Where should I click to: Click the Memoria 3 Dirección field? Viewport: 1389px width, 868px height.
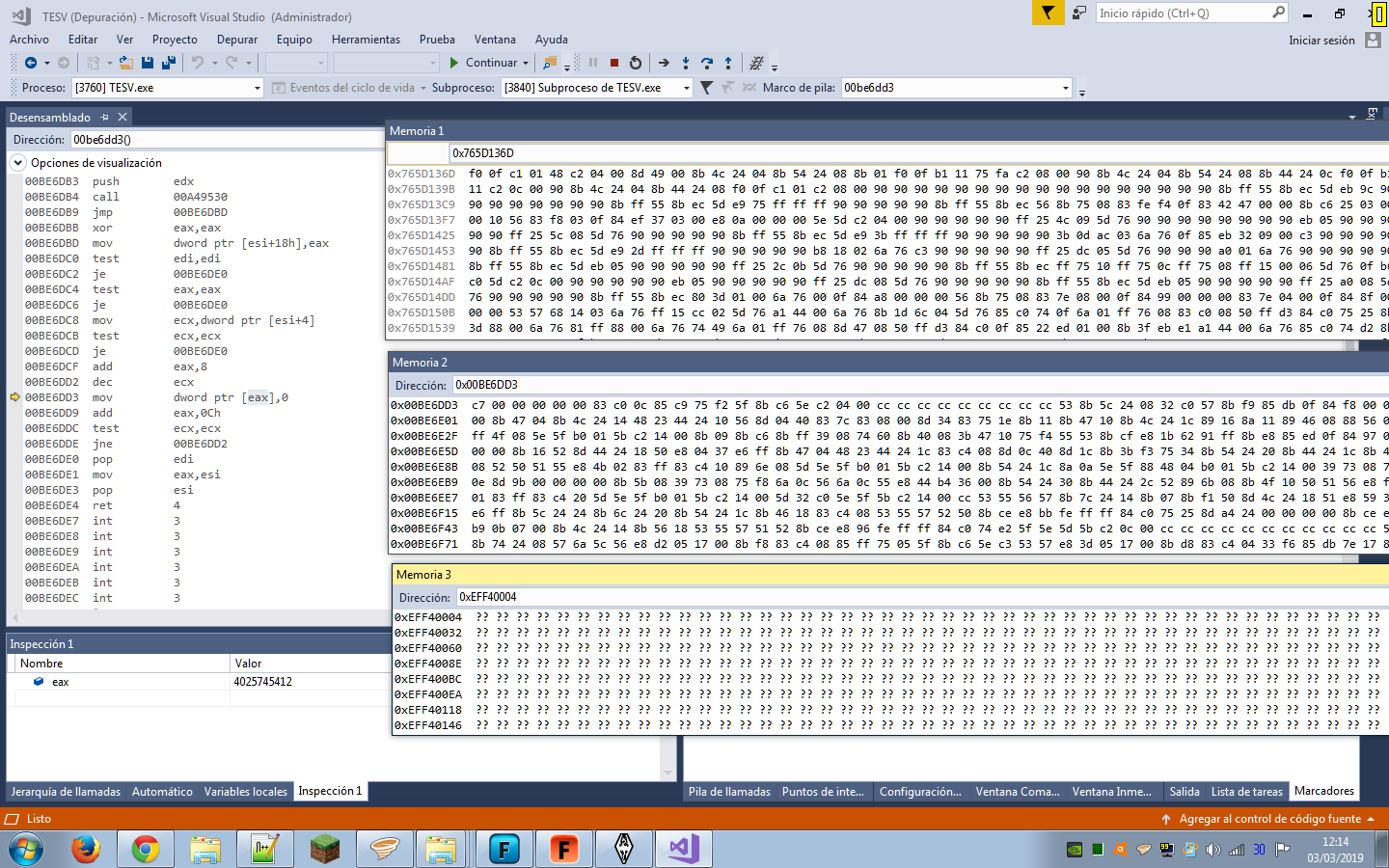pos(920,597)
